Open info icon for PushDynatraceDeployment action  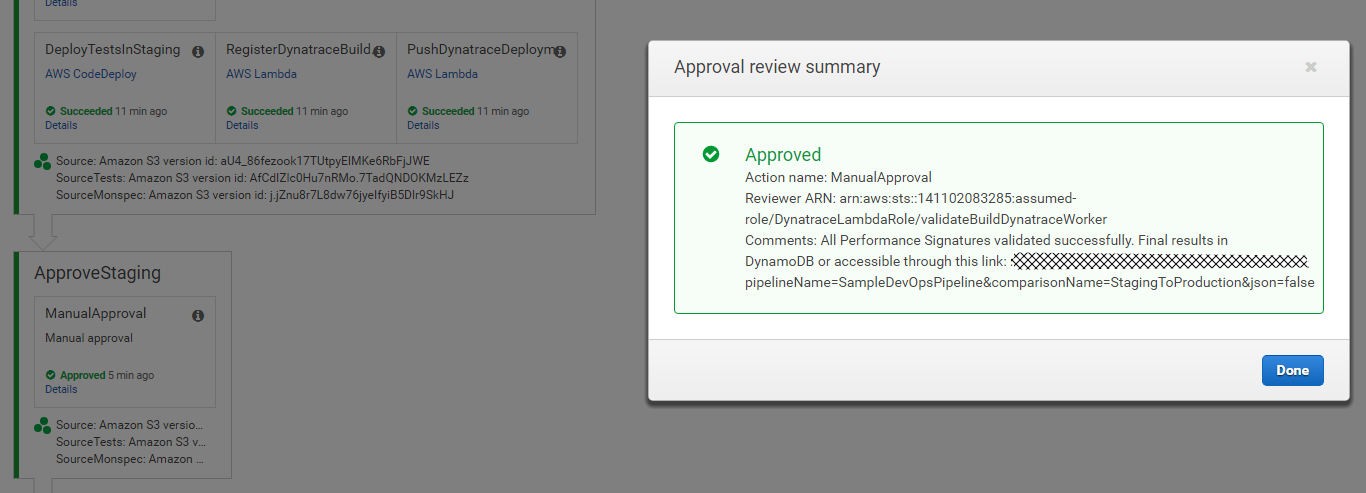pyautogui.click(x=560, y=51)
